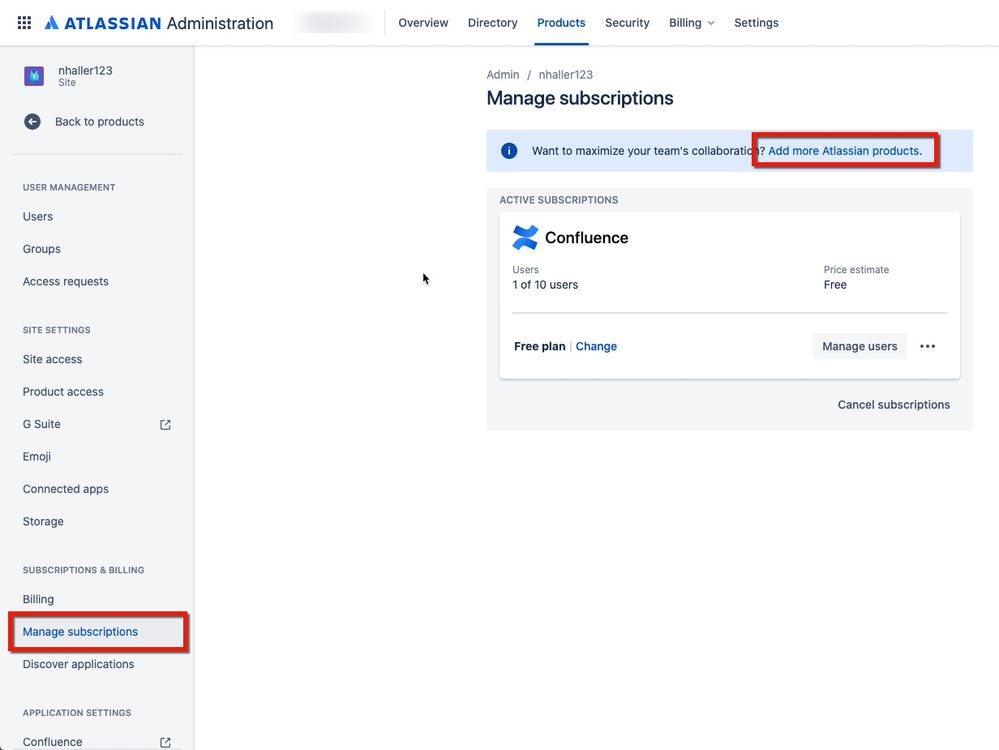Open the Settings tab
This screenshot has width=999, height=750.
point(756,23)
